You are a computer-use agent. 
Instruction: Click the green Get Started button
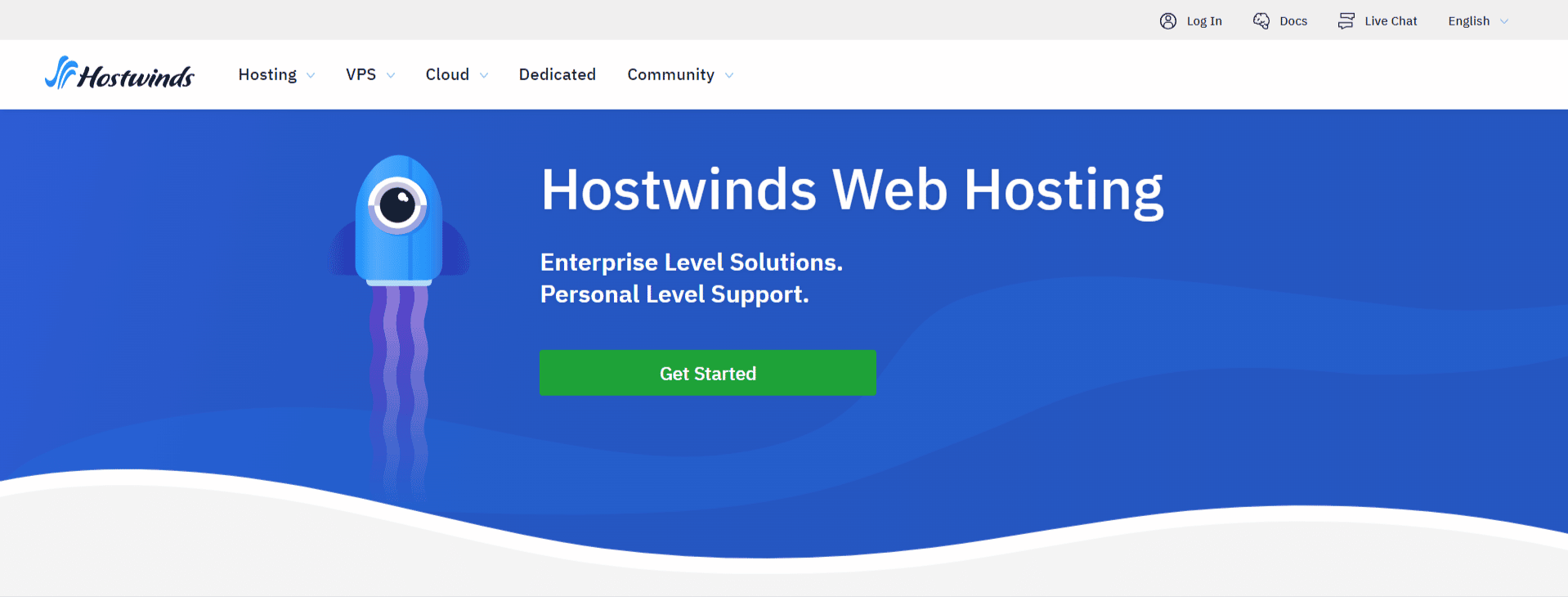pyautogui.click(x=708, y=373)
